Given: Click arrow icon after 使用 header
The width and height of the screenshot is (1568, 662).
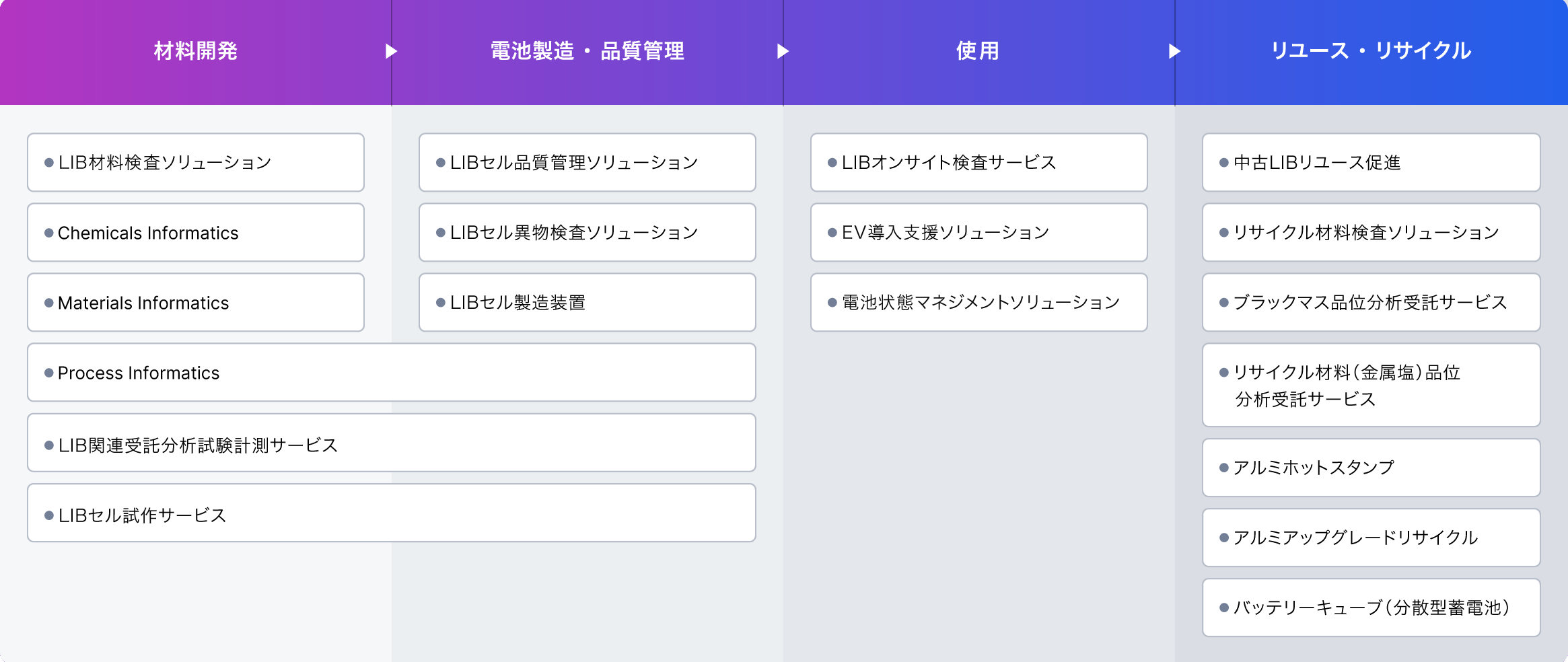Looking at the screenshot, I should (x=1174, y=51).
